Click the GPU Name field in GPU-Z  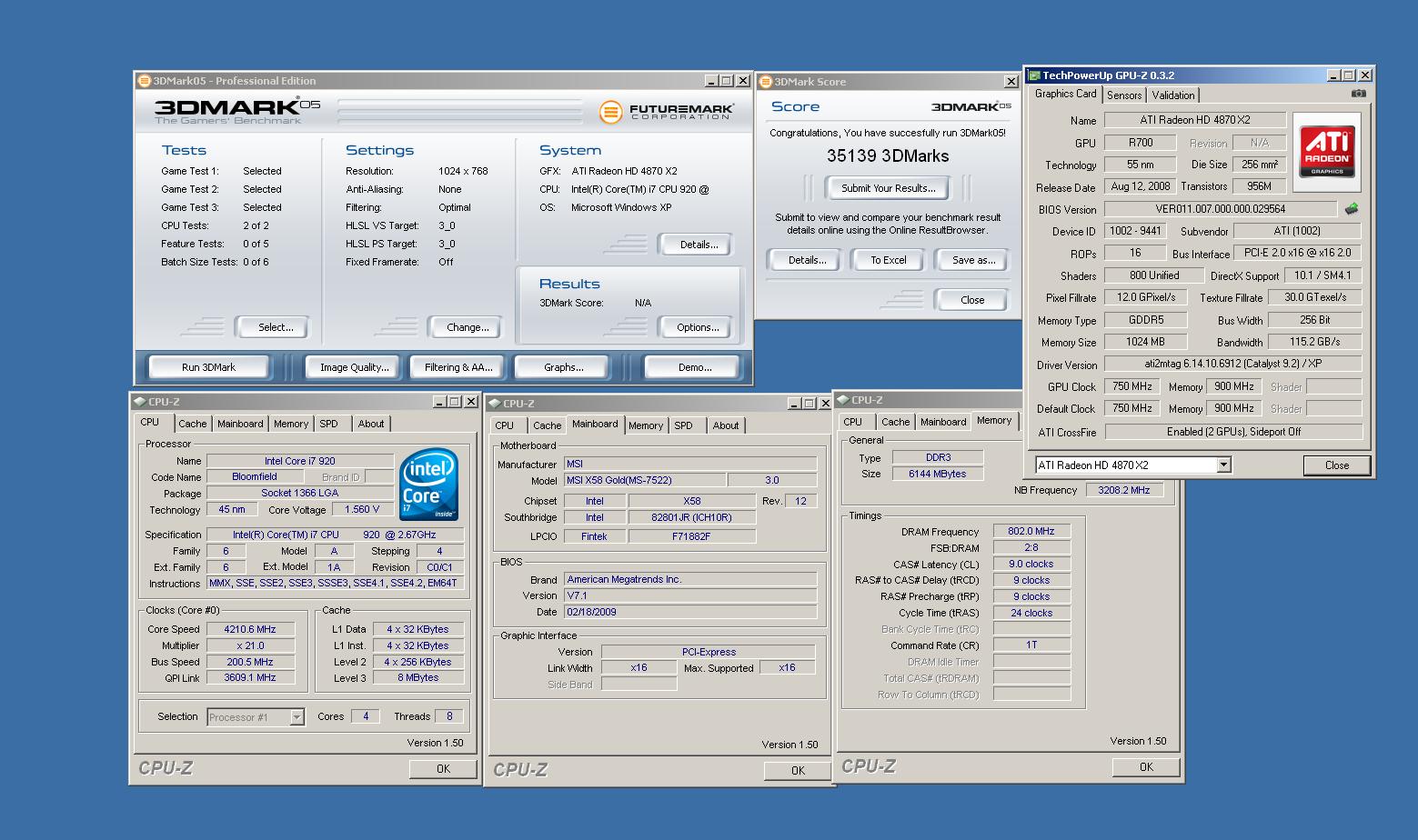1195,120
